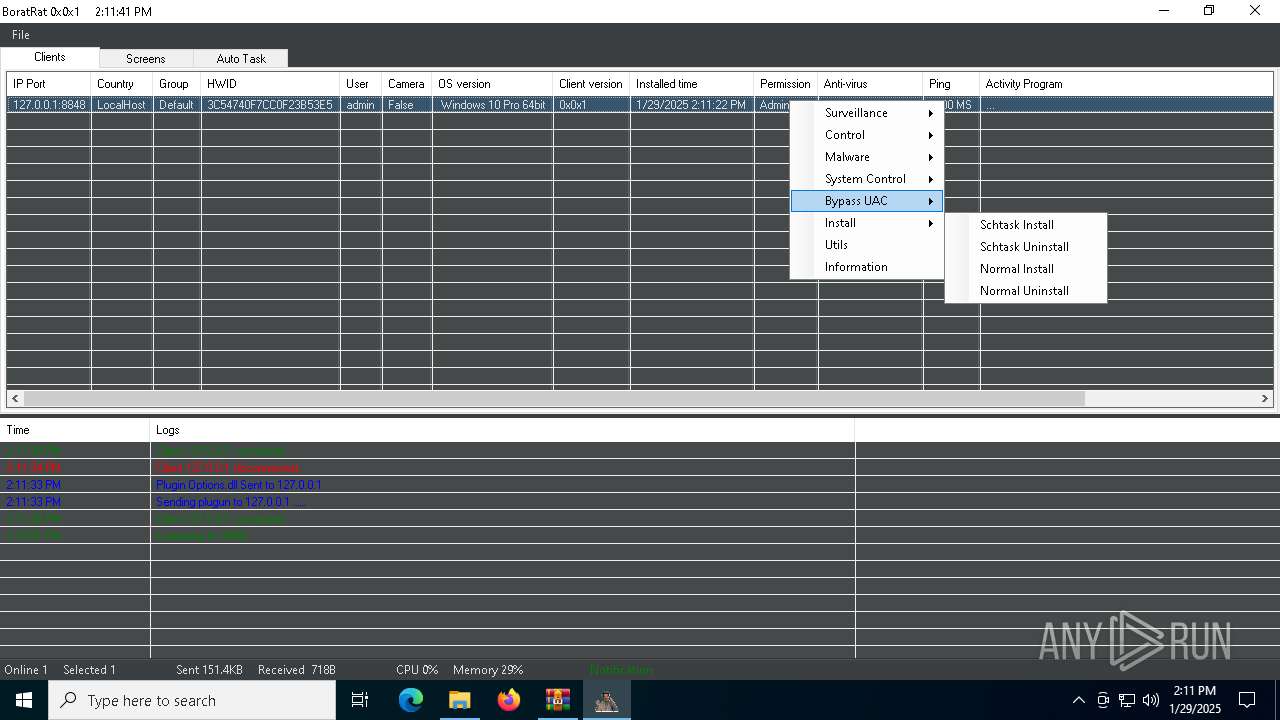Sort by HWID column header
This screenshot has width=1280, height=720.
pyautogui.click(x=270, y=84)
